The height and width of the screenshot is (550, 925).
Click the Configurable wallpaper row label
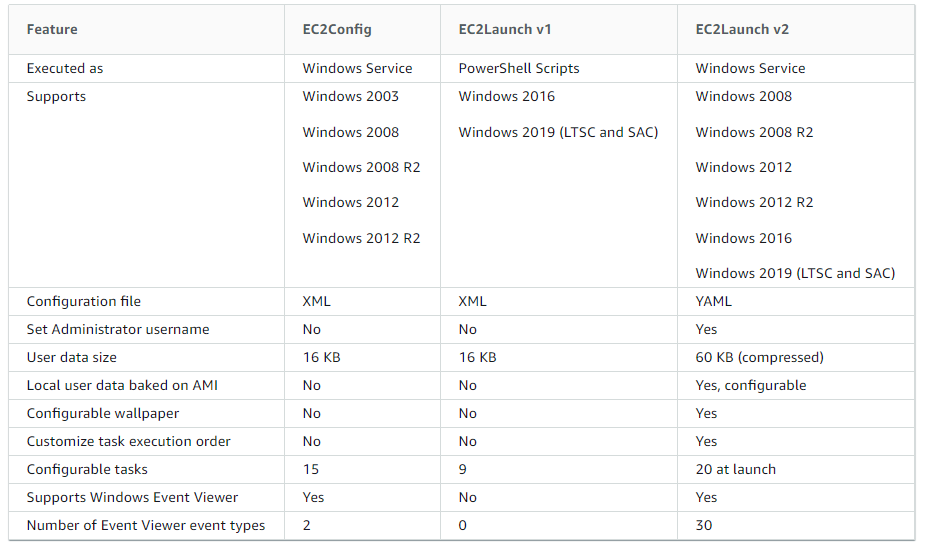pyautogui.click(x=103, y=414)
